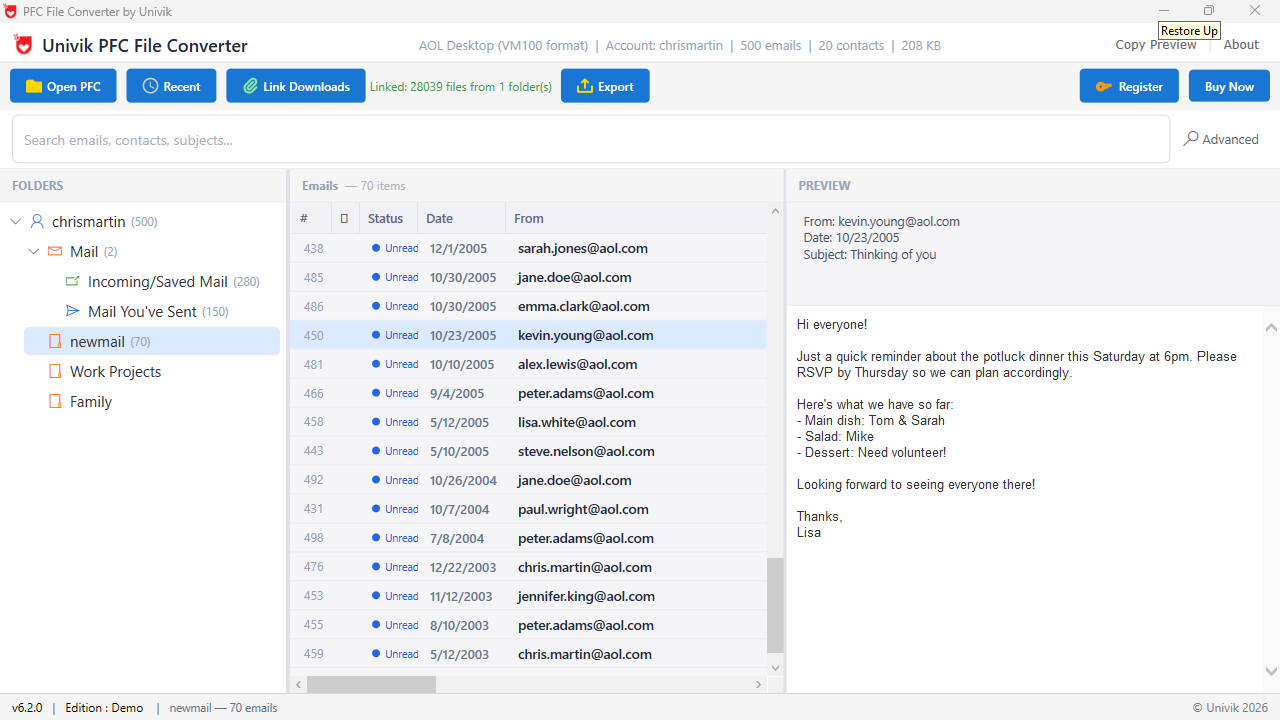Viewport: 1280px width, 720px height.
Task: Select the Mail envelope icon in folders
Action: (x=55, y=251)
